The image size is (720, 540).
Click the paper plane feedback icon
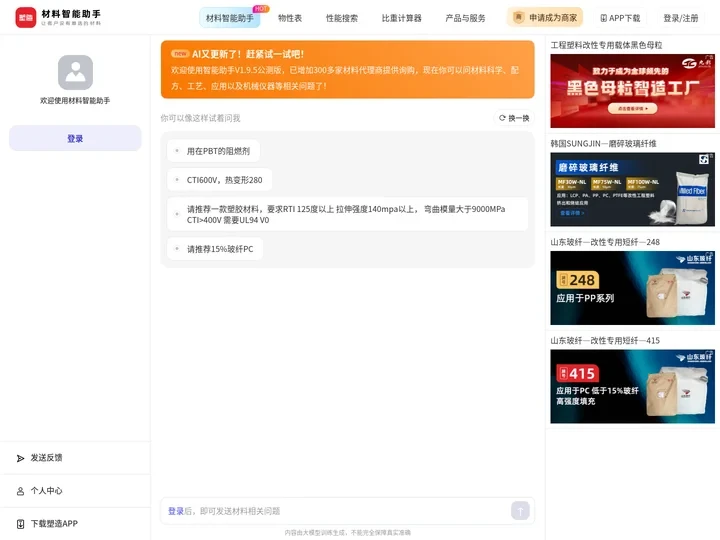[x=20, y=458]
